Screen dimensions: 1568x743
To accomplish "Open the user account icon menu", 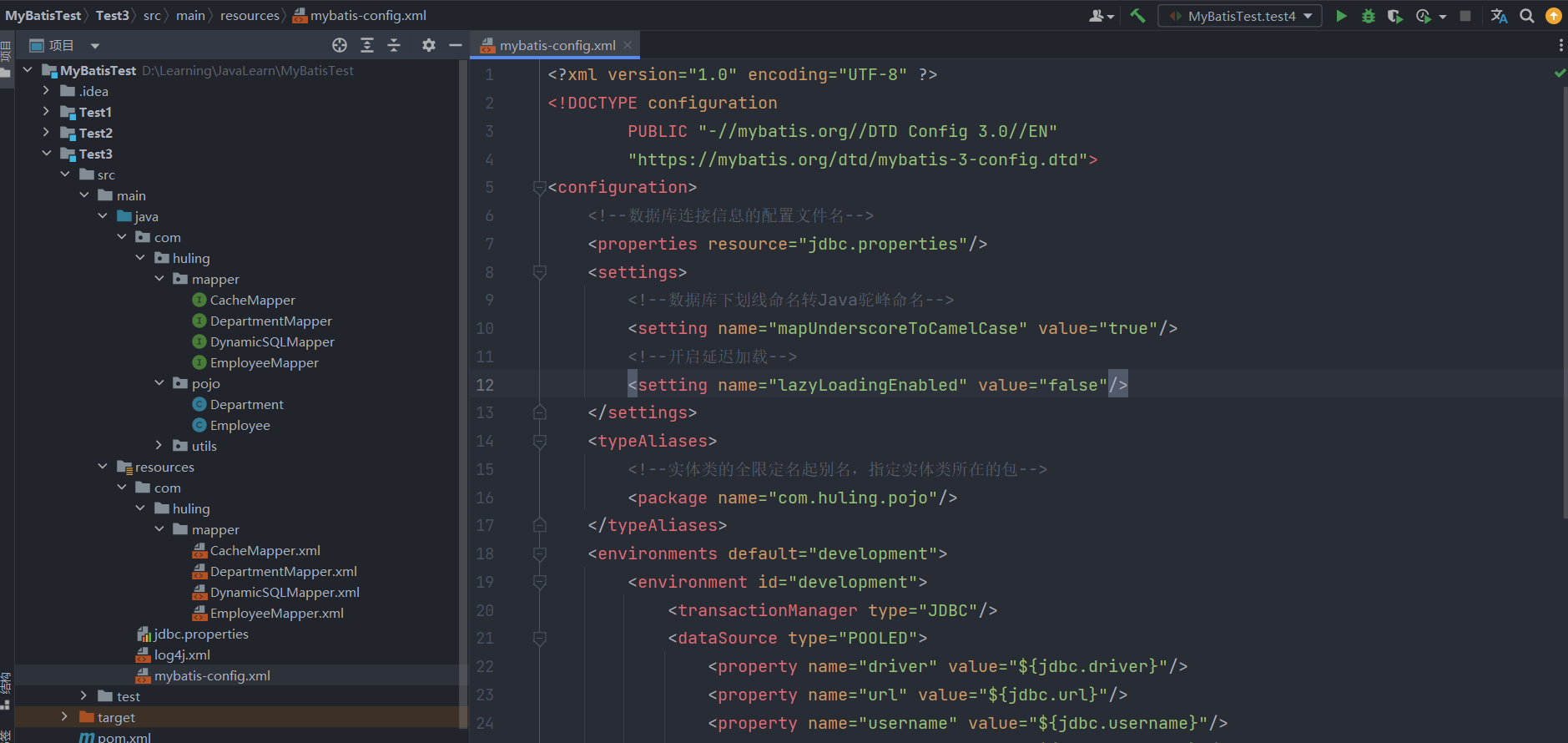I will click(1102, 16).
